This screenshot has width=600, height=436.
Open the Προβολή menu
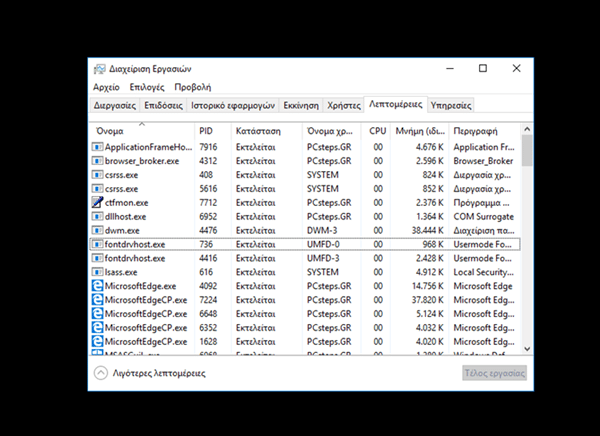point(192,87)
